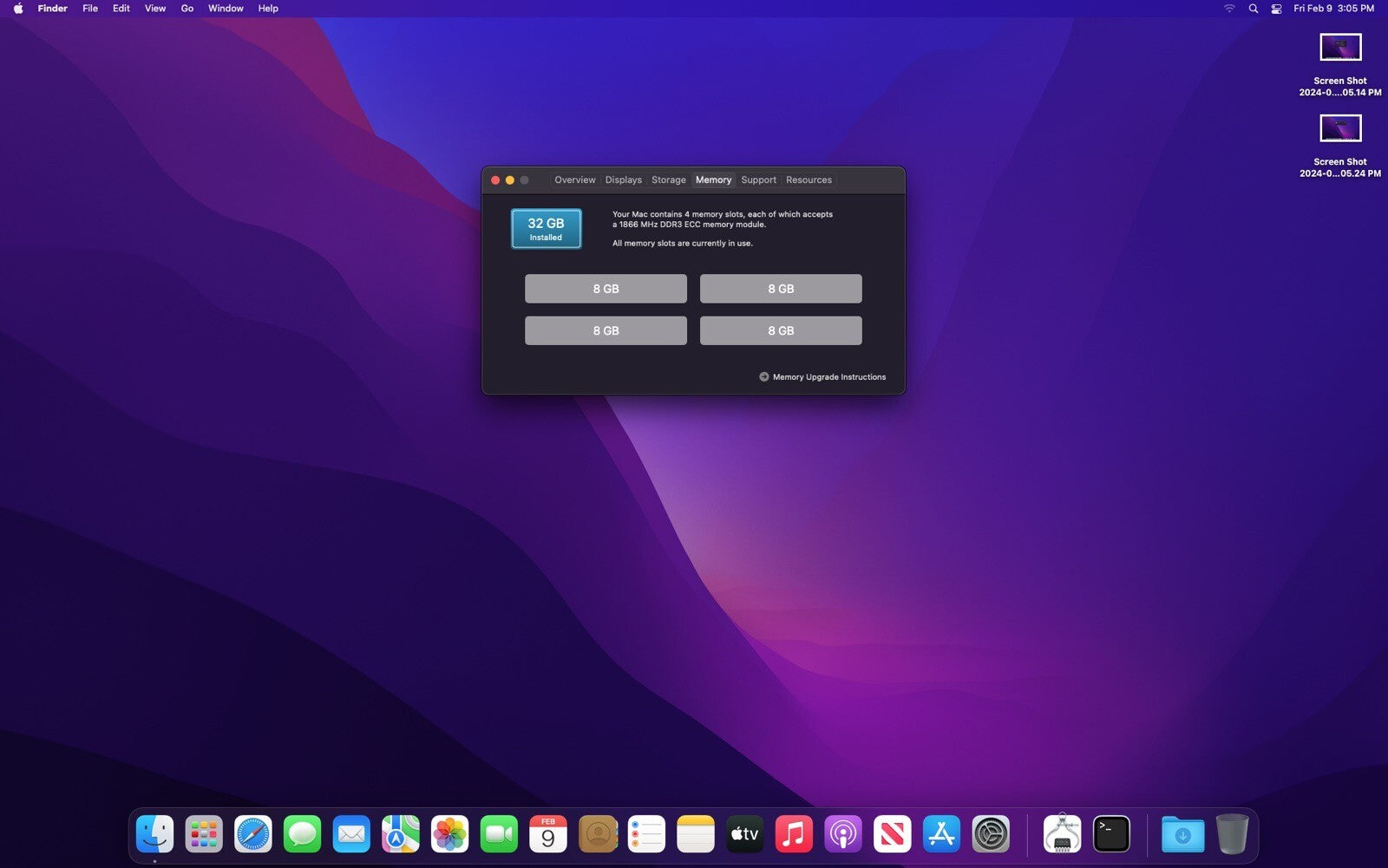Image resolution: width=1388 pixels, height=868 pixels.
Task: Click arrow icon beside Memory Upgrade Instructions
Action: click(764, 377)
